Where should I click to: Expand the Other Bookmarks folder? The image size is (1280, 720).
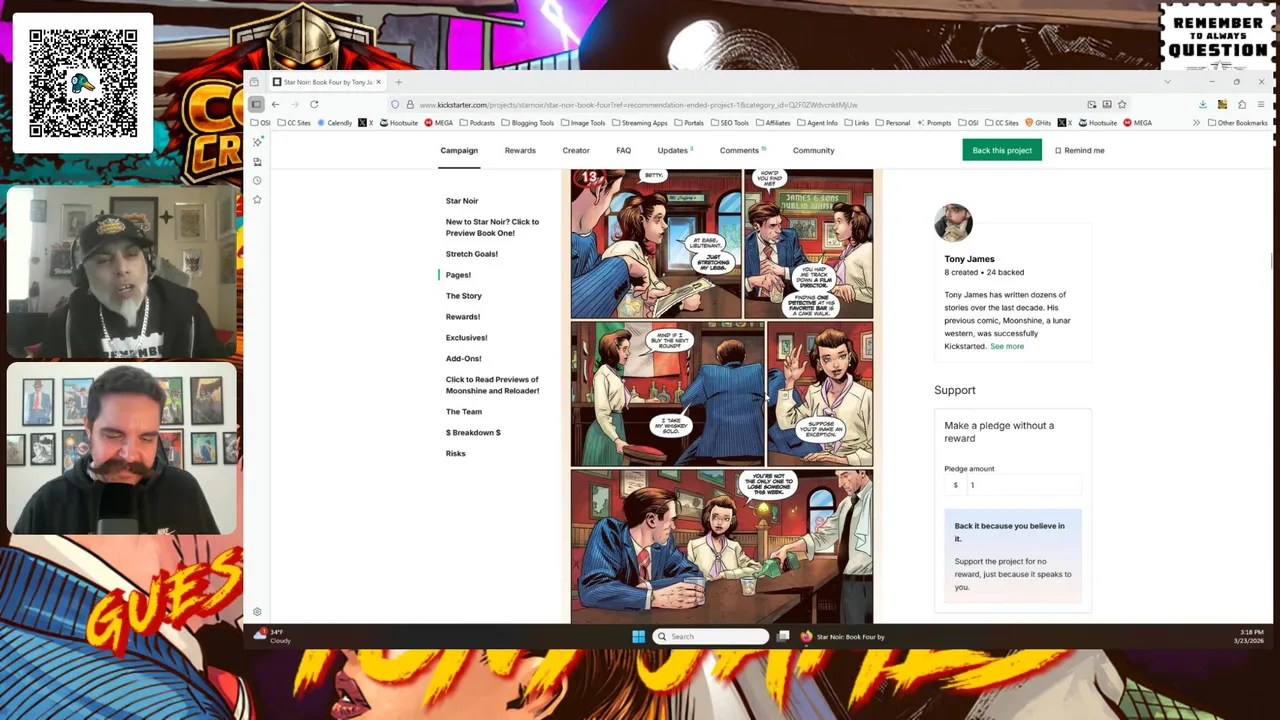[x=1237, y=123]
